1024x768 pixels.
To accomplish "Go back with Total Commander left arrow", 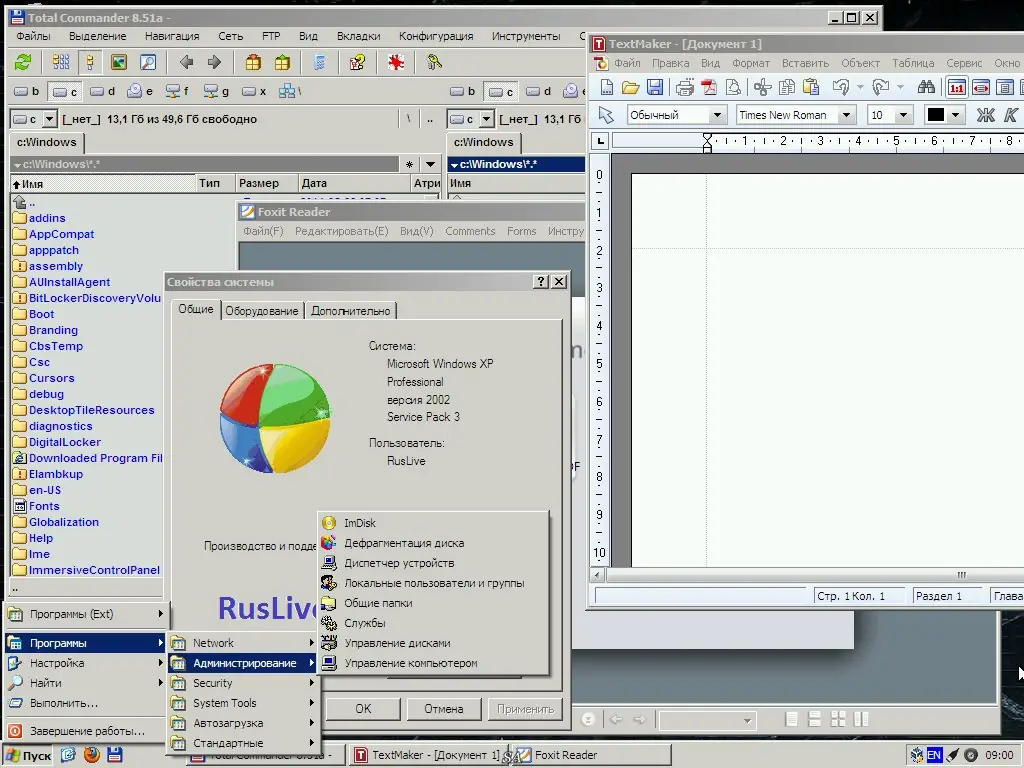I will click(186, 63).
